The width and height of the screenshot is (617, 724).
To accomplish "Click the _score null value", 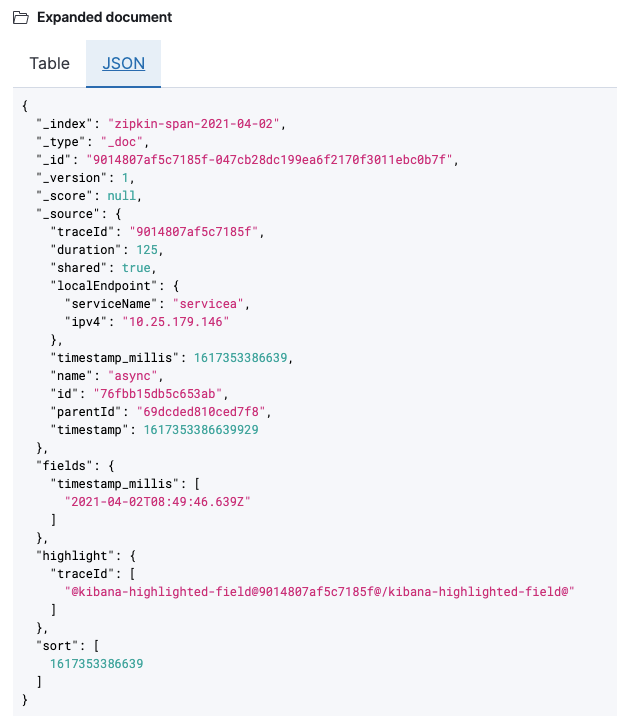I will click(x=122, y=196).
